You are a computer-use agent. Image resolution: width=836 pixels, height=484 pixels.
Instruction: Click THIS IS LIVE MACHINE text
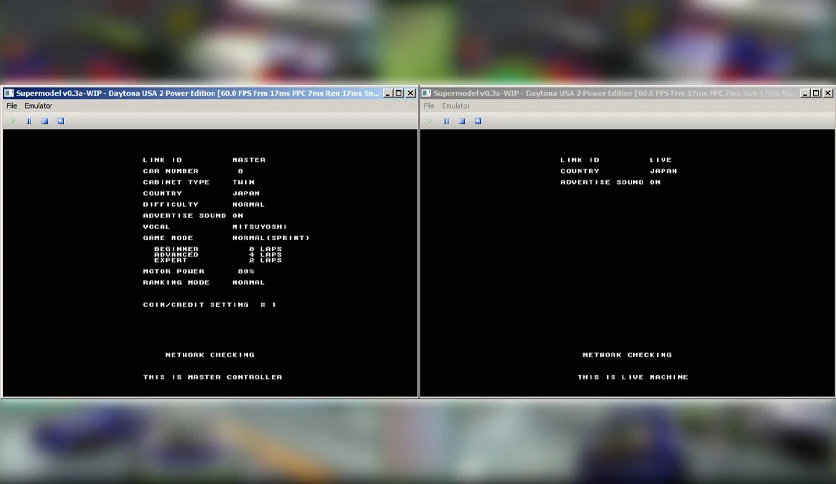point(633,377)
